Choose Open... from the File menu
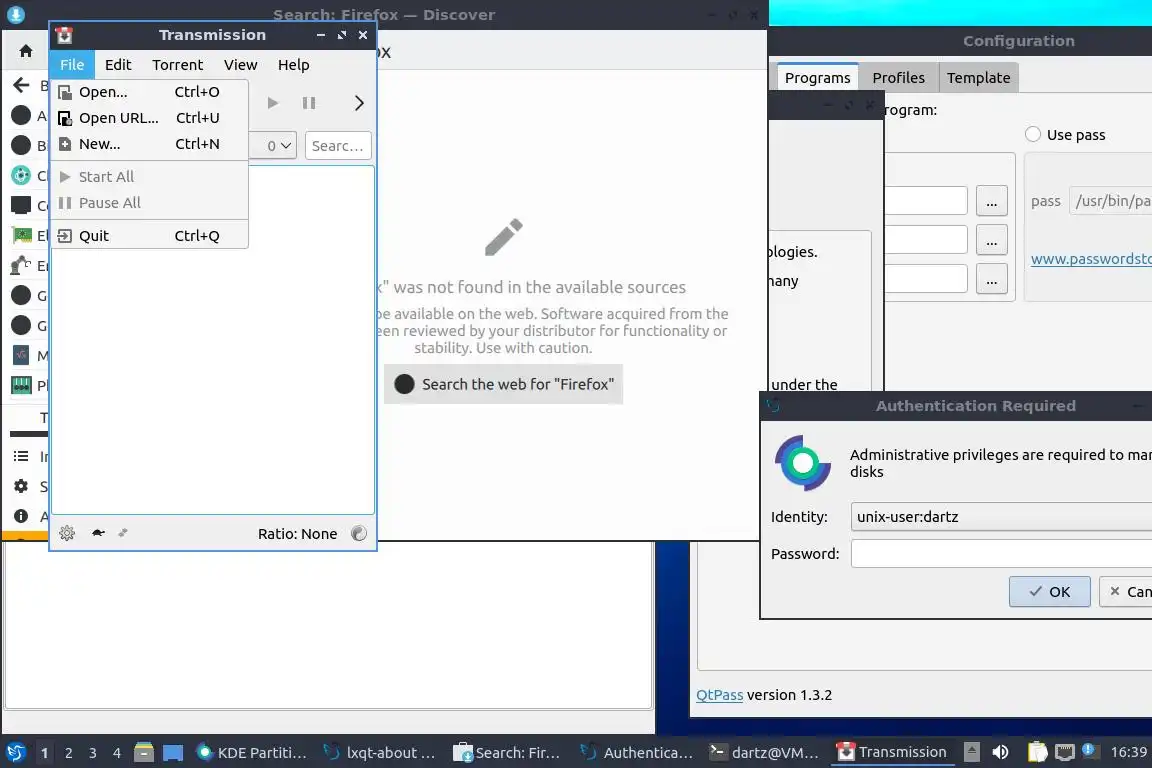Viewport: 1152px width, 768px height. (x=149, y=92)
